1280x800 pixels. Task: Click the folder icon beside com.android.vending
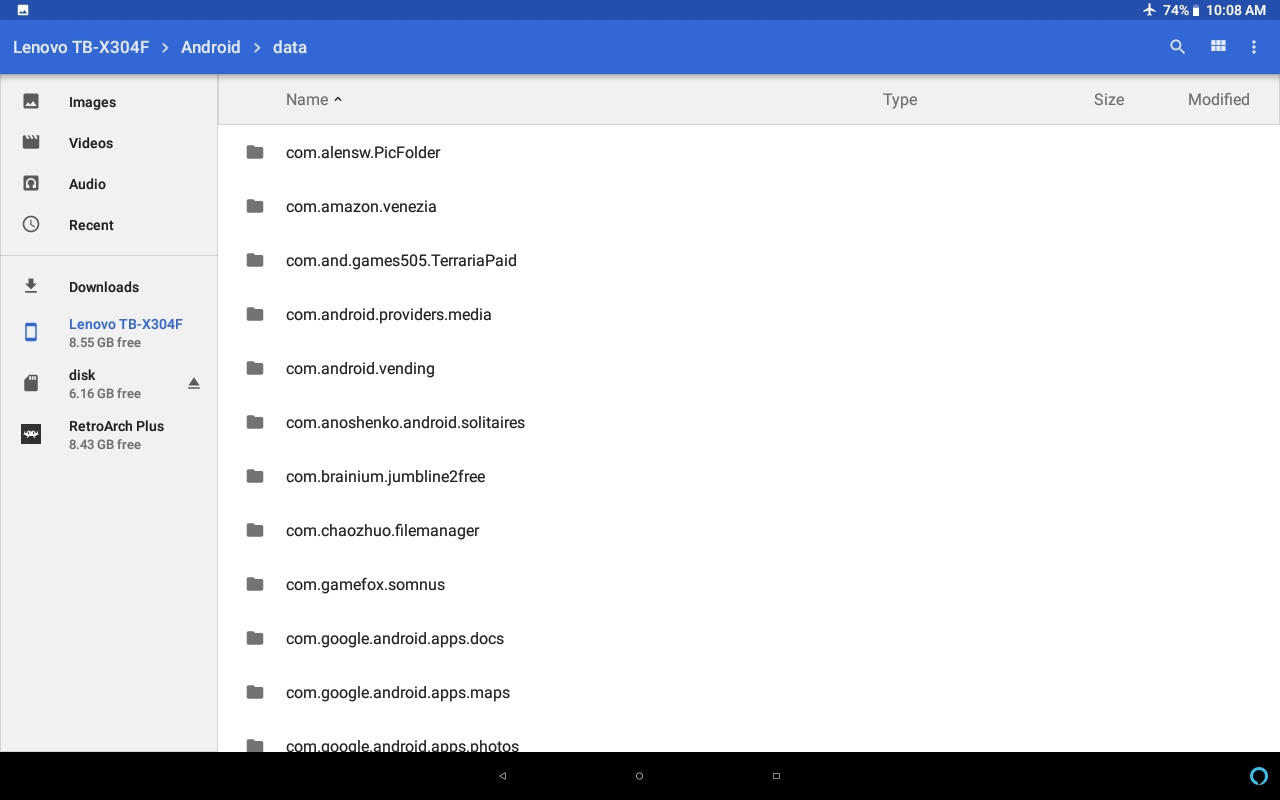pos(255,368)
